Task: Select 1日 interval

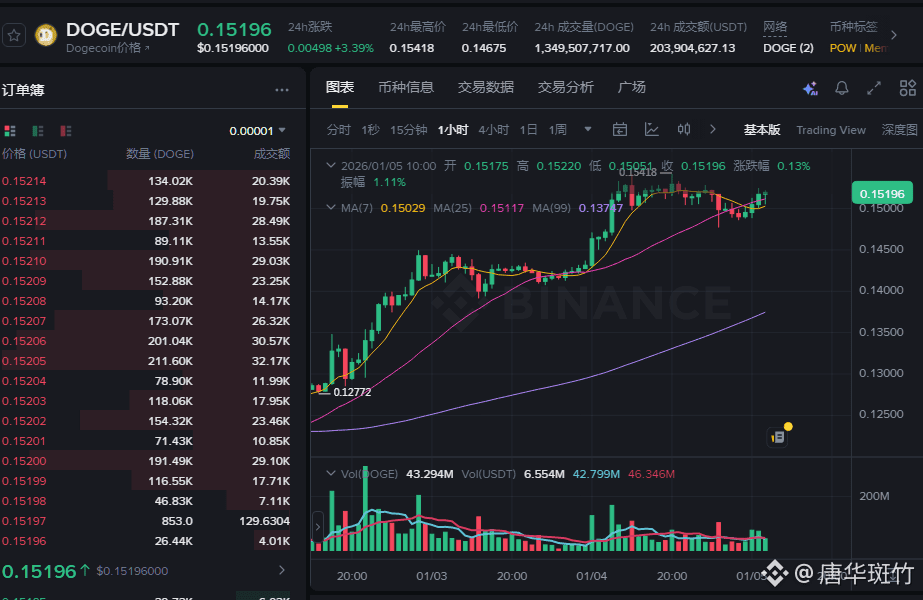Action: [528, 130]
